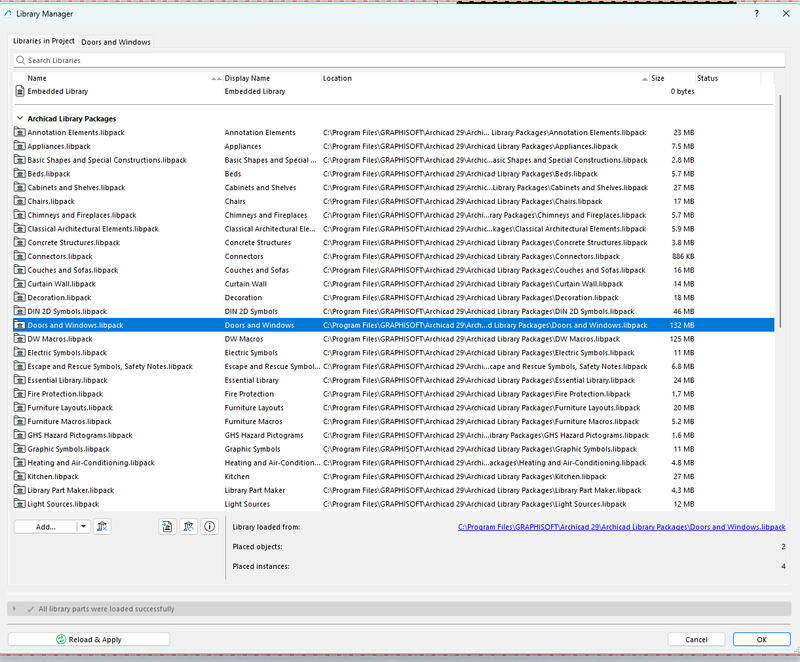Click the Essential Library.libpack package icon
800x662 pixels.
click(x=20, y=380)
